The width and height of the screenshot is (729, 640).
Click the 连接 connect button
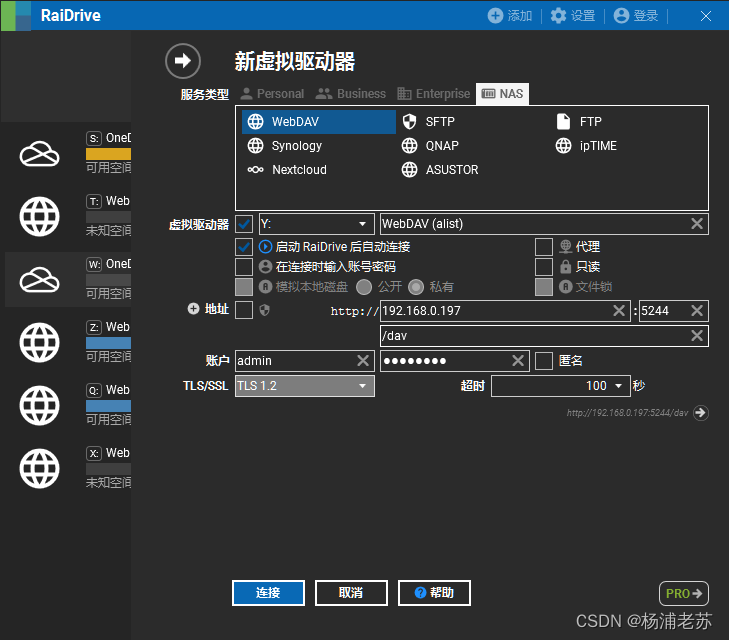tap(268, 593)
